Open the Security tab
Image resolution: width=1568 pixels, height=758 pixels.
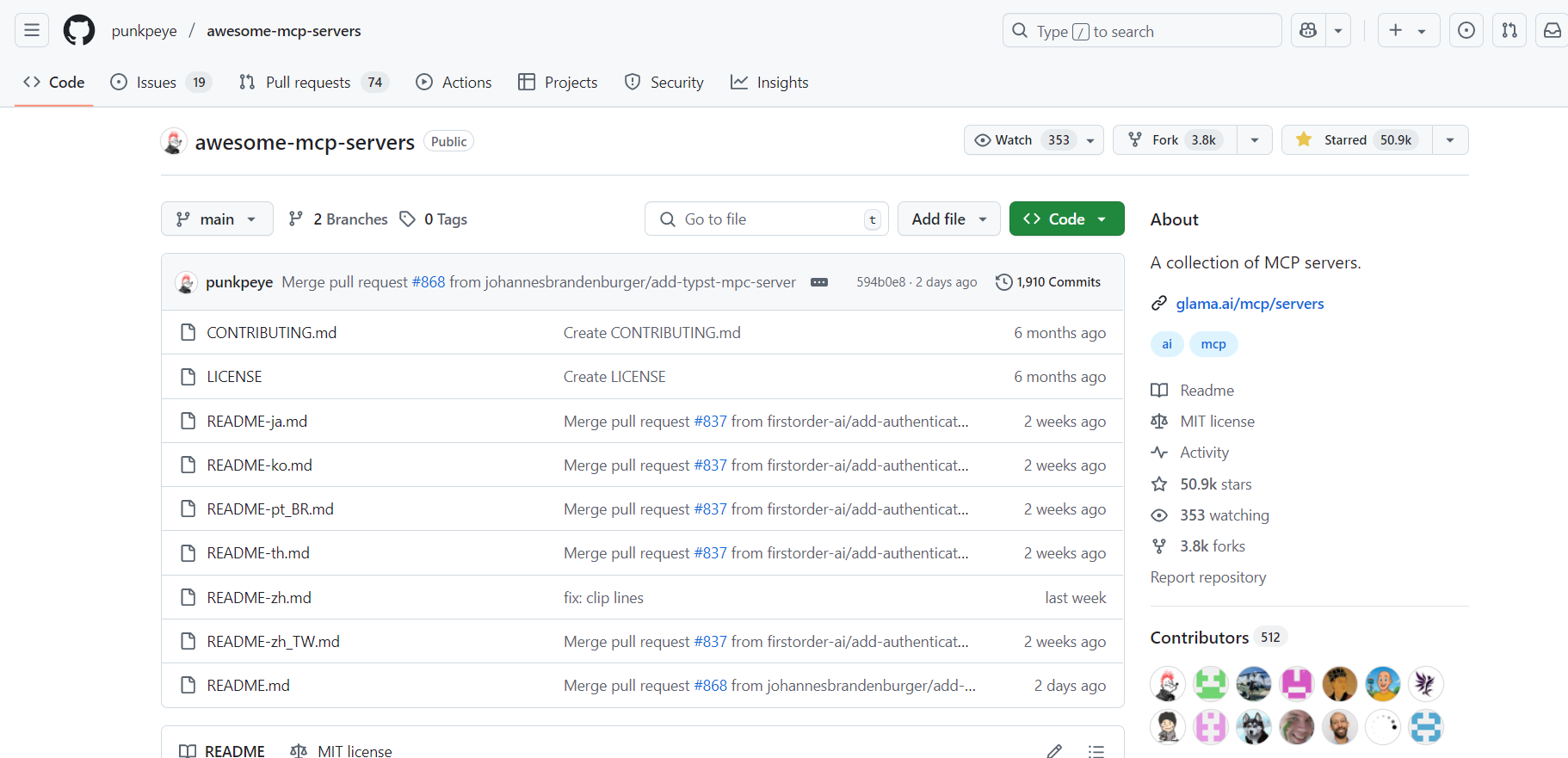point(664,83)
